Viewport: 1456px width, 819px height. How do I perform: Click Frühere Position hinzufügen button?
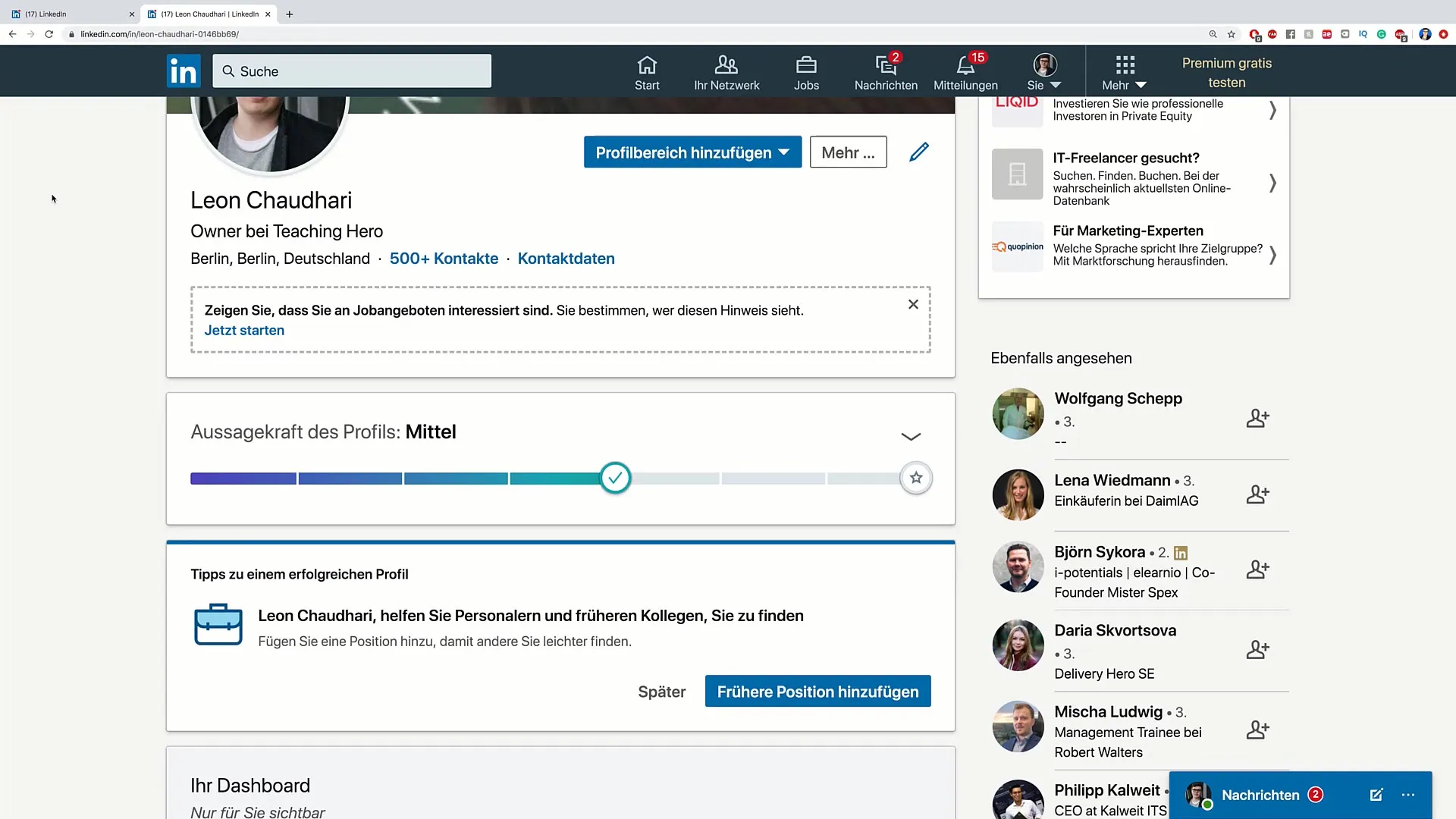pos(817,692)
